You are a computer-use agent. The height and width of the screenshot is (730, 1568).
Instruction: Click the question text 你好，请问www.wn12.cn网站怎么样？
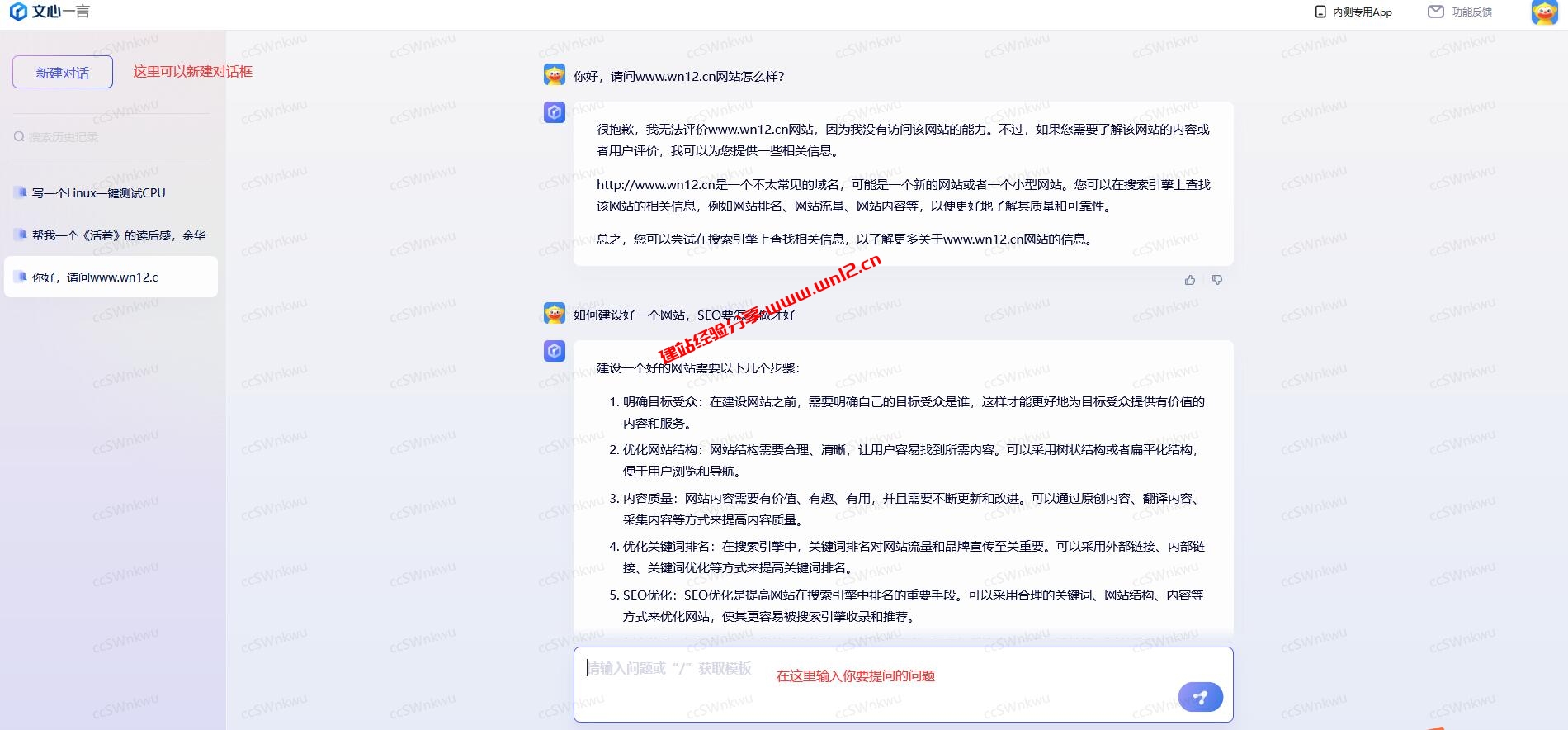tap(678, 76)
